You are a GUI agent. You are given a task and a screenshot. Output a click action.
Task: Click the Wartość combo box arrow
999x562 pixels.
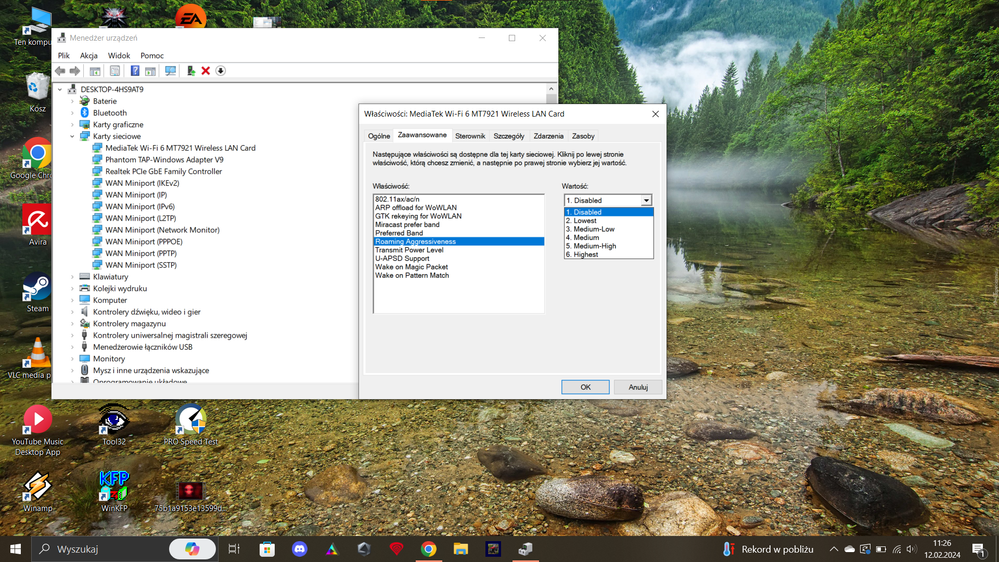[647, 200]
